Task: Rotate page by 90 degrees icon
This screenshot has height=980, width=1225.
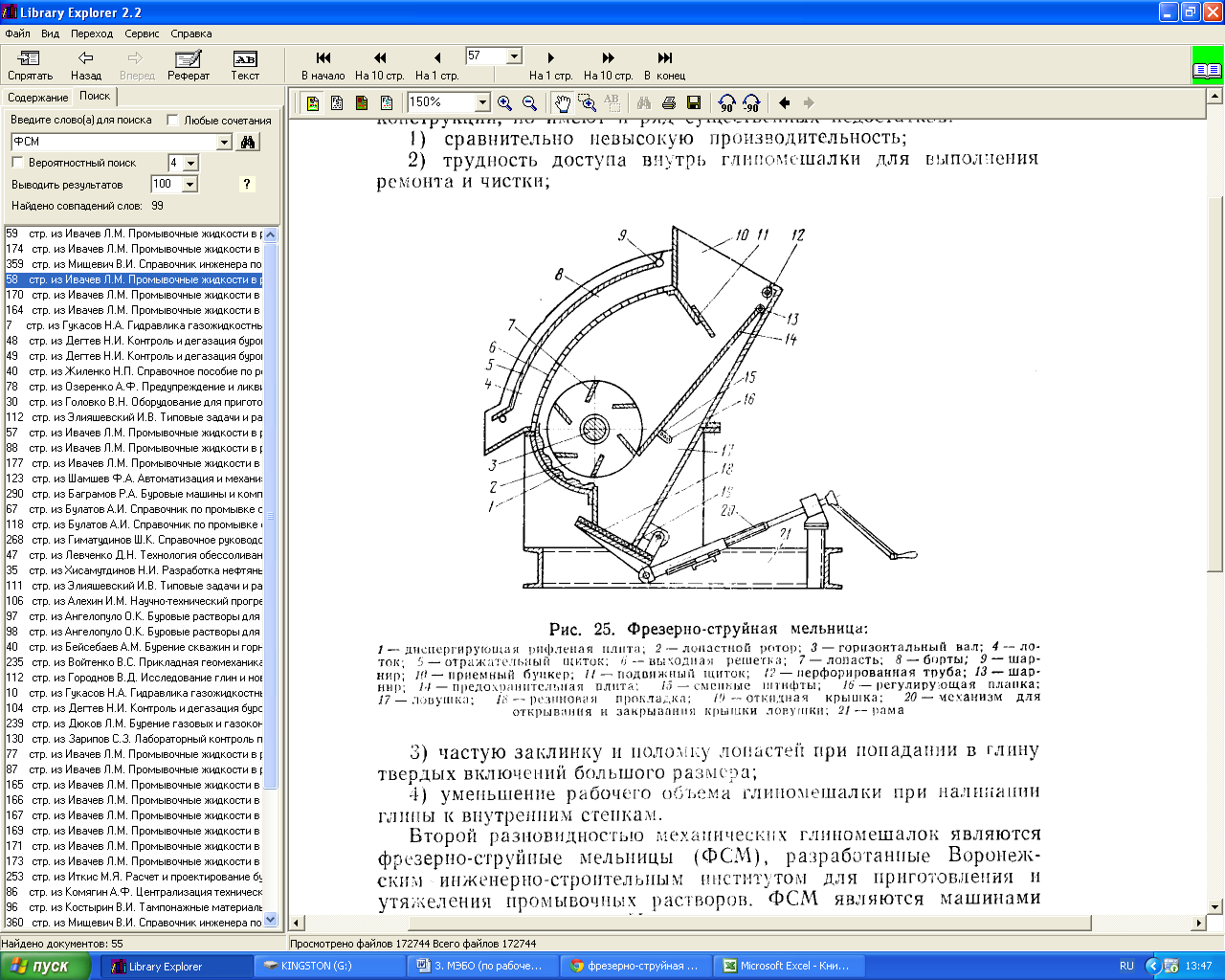Action: tap(727, 102)
